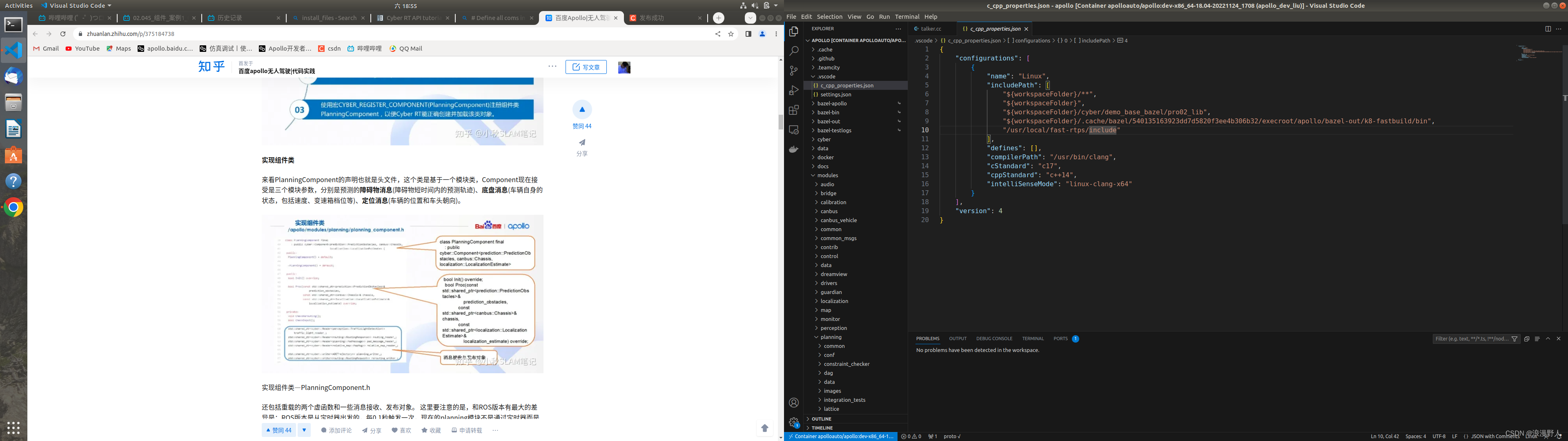This screenshot has height=441, width=1568.
Task: Open the csdn bookmark in the bookmarks bar
Action: pyautogui.click(x=329, y=48)
